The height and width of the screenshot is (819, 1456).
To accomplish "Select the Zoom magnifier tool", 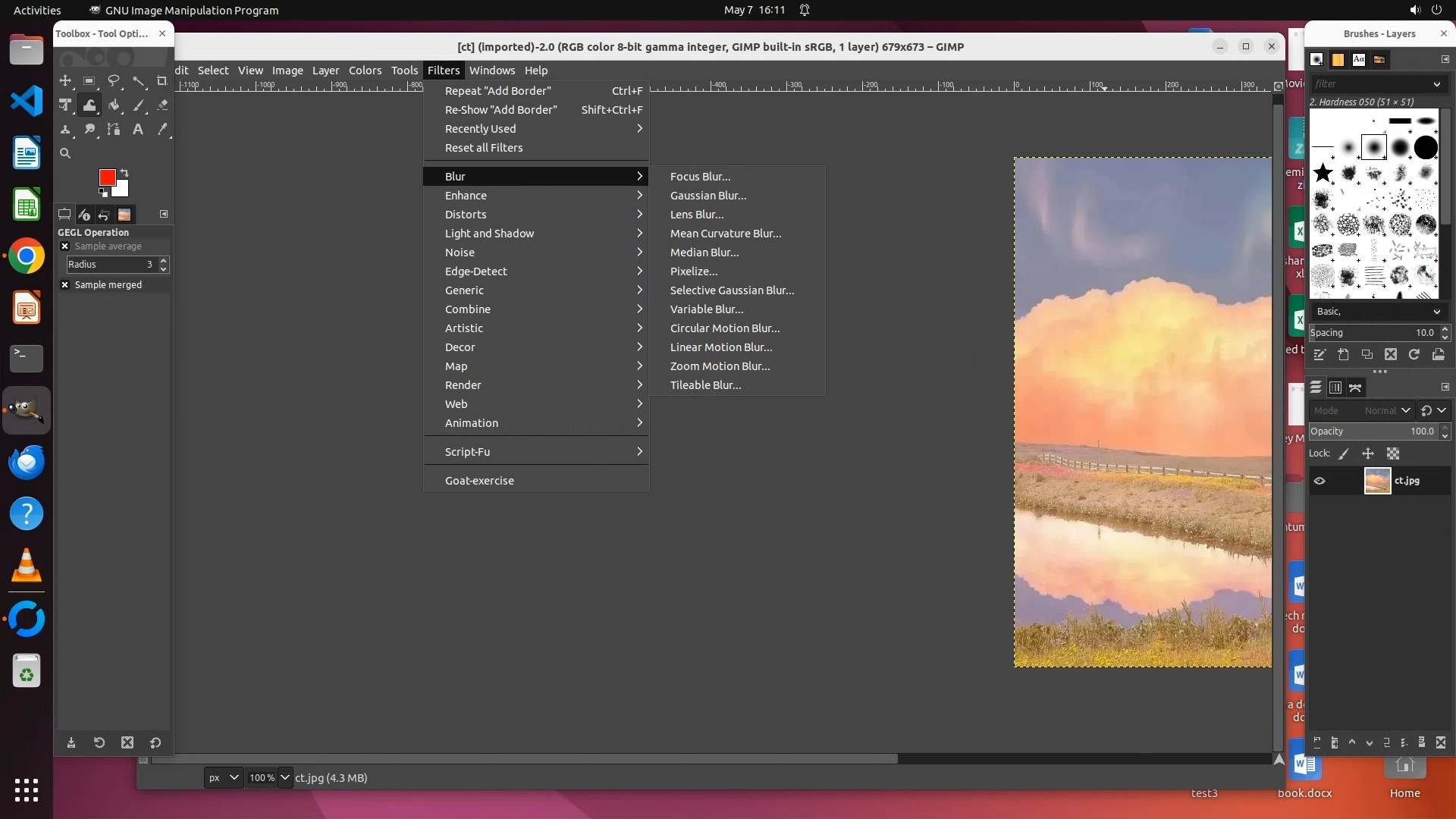I will (x=65, y=153).
